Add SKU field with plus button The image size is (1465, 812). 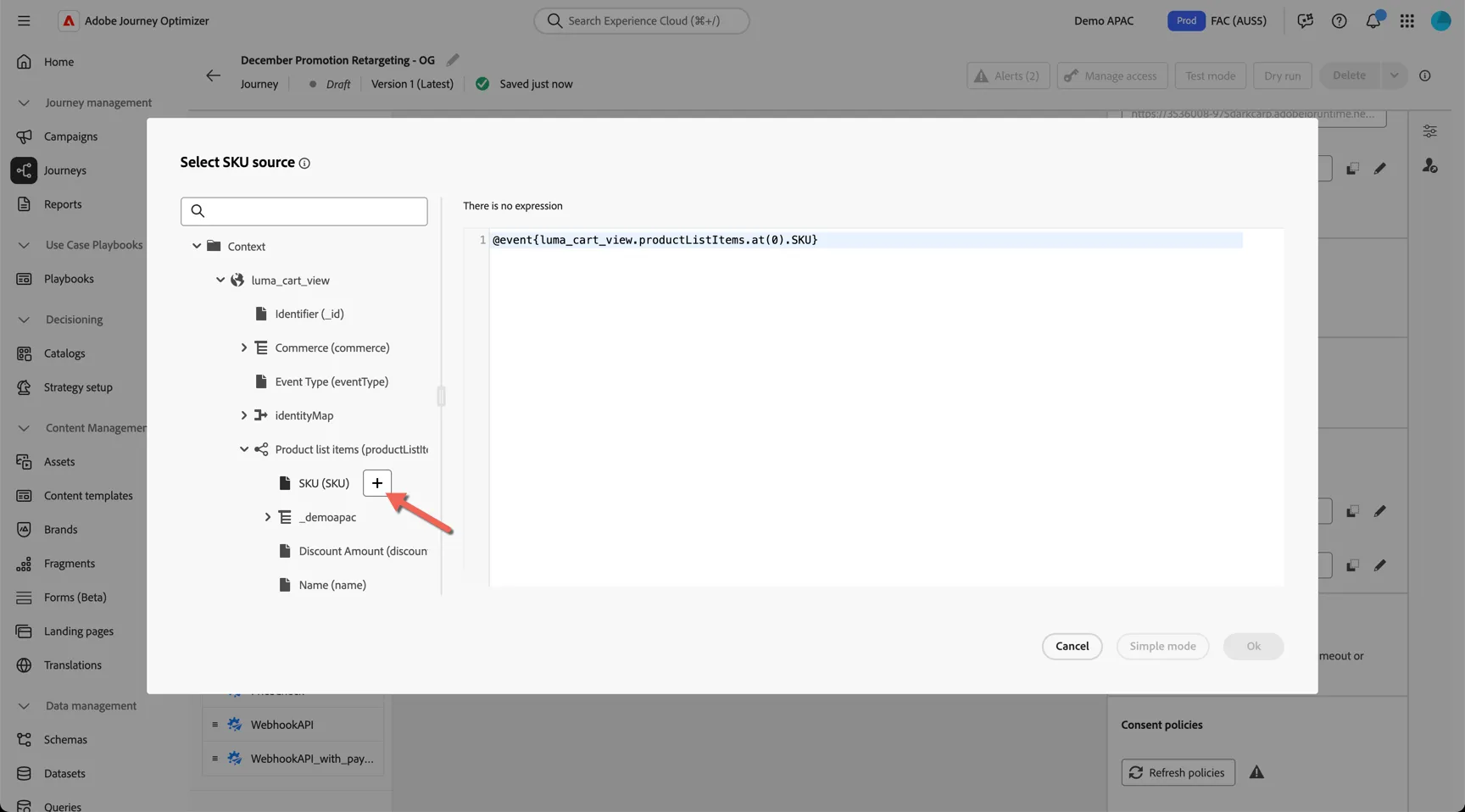tap(377, 483)
